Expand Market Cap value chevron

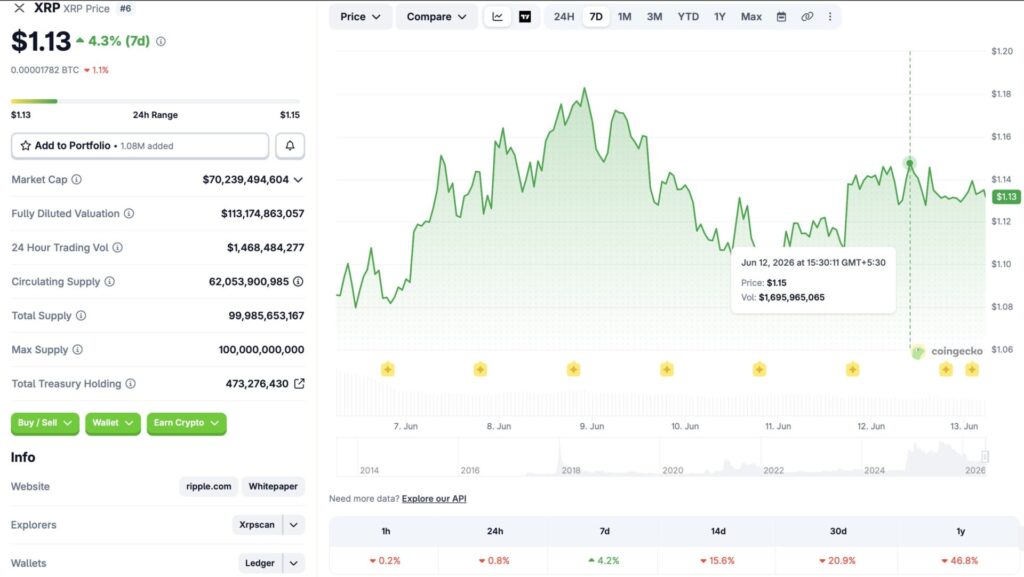298,179
